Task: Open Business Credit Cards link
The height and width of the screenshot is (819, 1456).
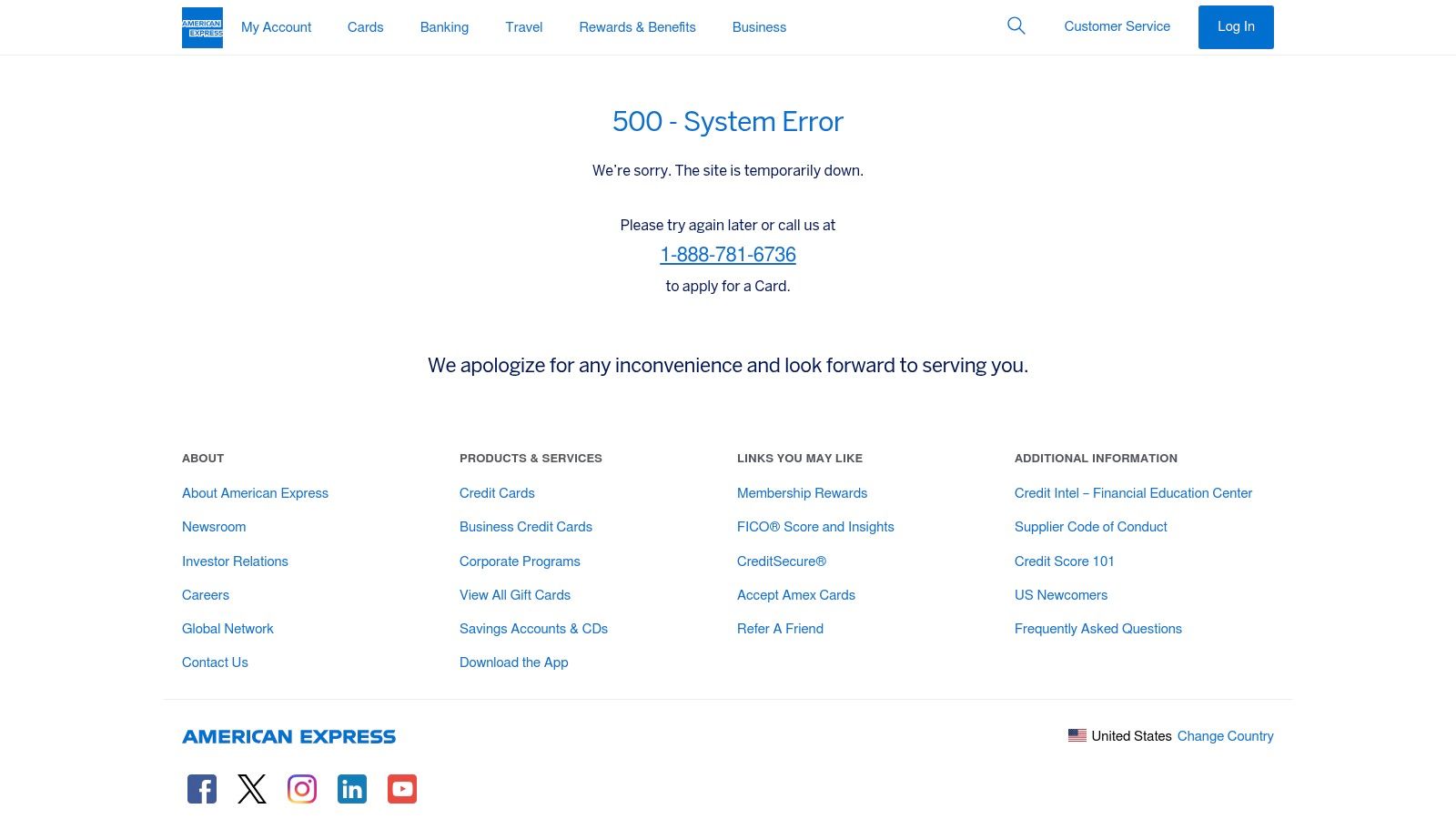Action: point(526,527)
